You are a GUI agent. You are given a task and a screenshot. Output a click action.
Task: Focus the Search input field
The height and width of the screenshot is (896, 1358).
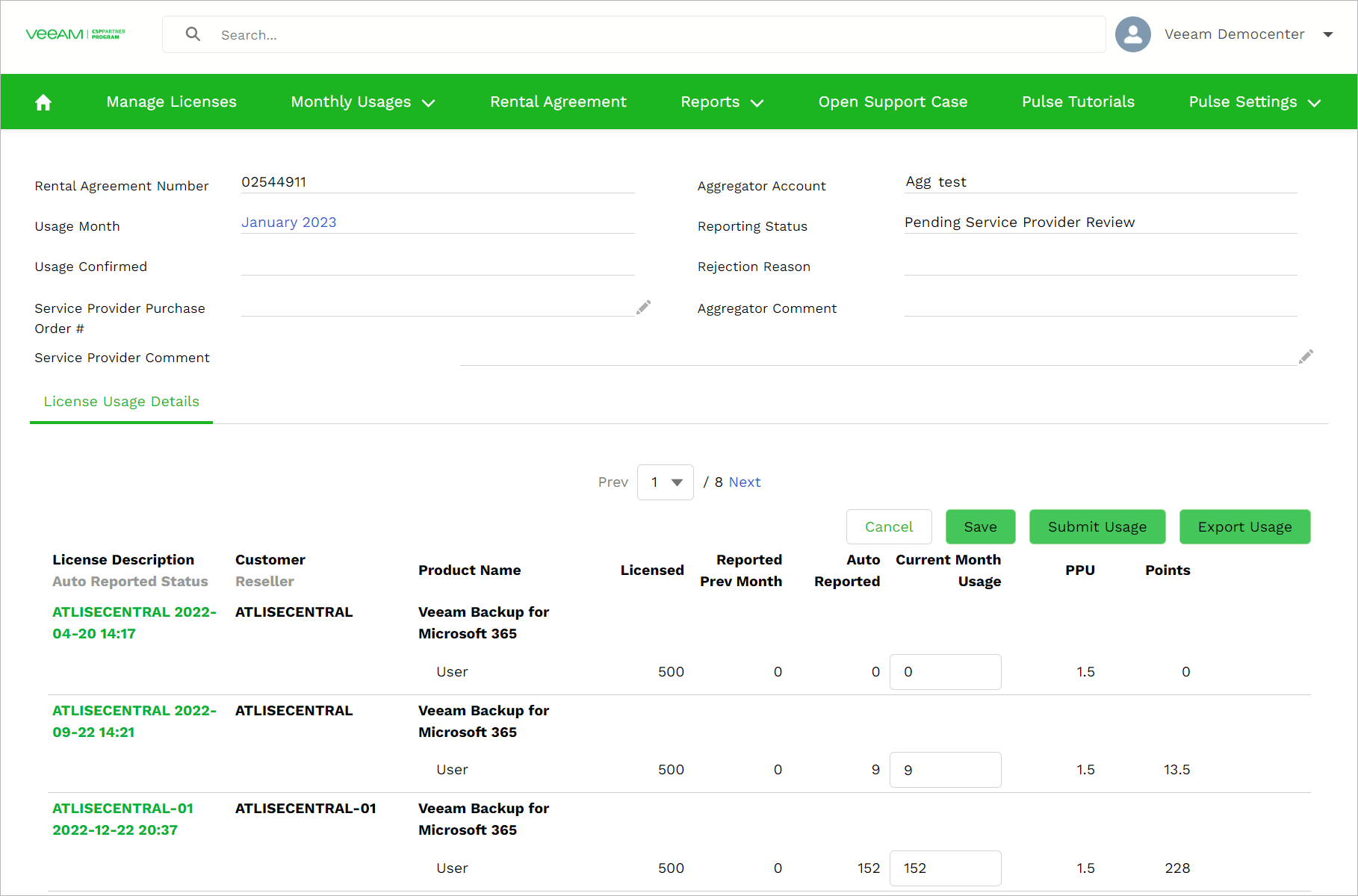click(x=633, y=34)
